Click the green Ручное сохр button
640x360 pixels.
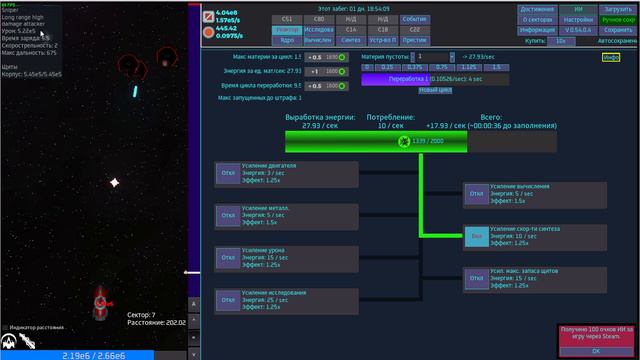[x=618, y=20]
